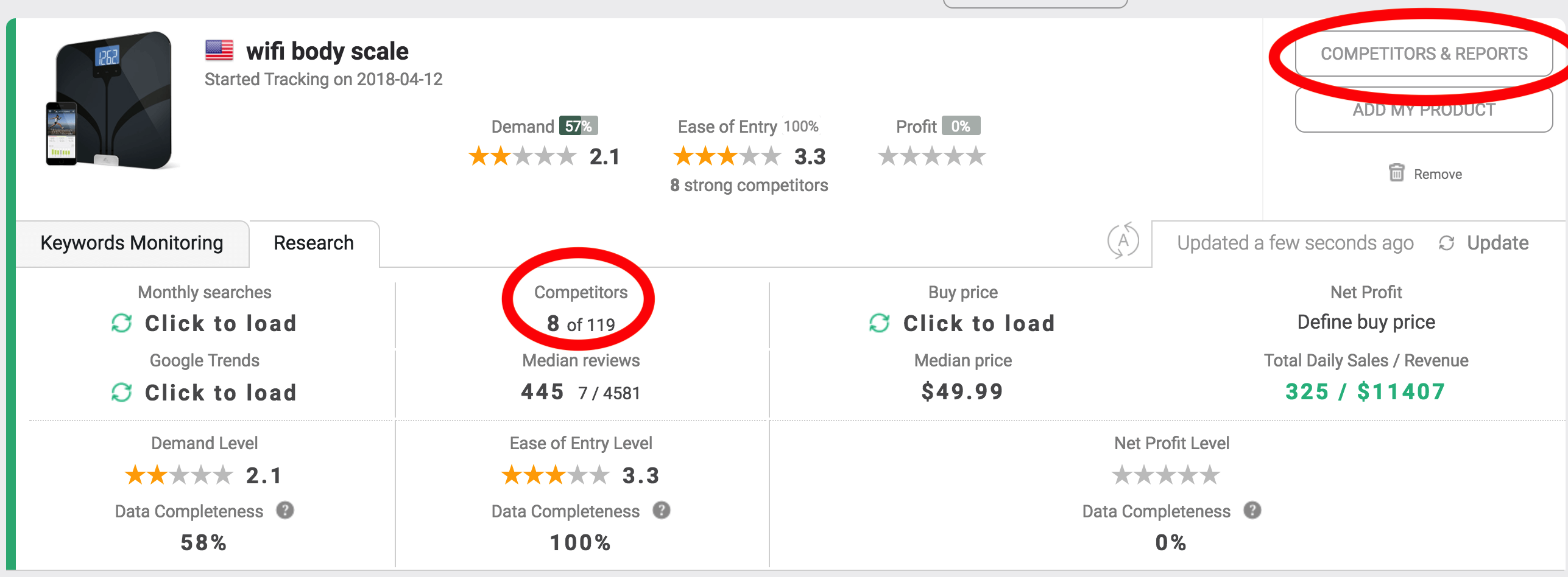The image size is (1568, 577).
Task: Select the Research tab
Action: 314,243
